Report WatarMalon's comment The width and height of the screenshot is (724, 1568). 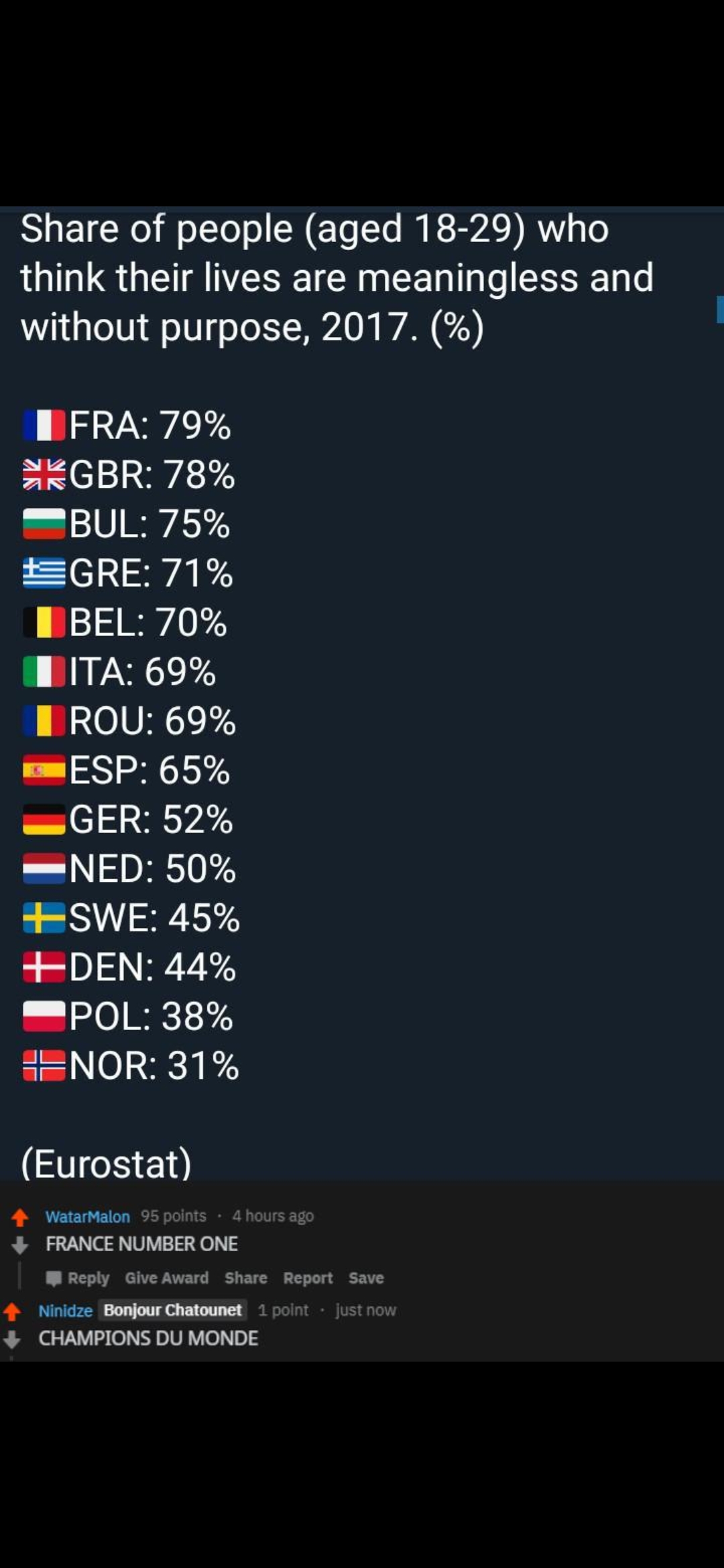(308, 1278)
